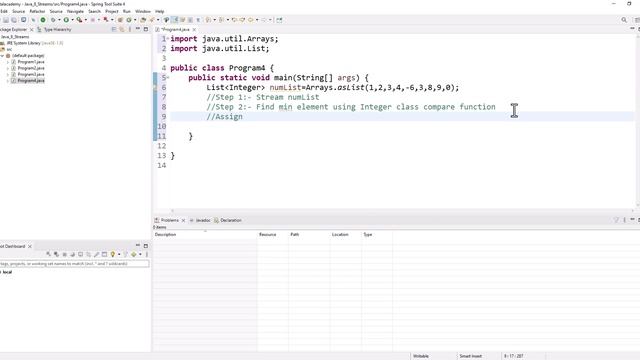Click the Open Type toolbar icon
Screen dimensions: 640x360
[x=143, y=20]
